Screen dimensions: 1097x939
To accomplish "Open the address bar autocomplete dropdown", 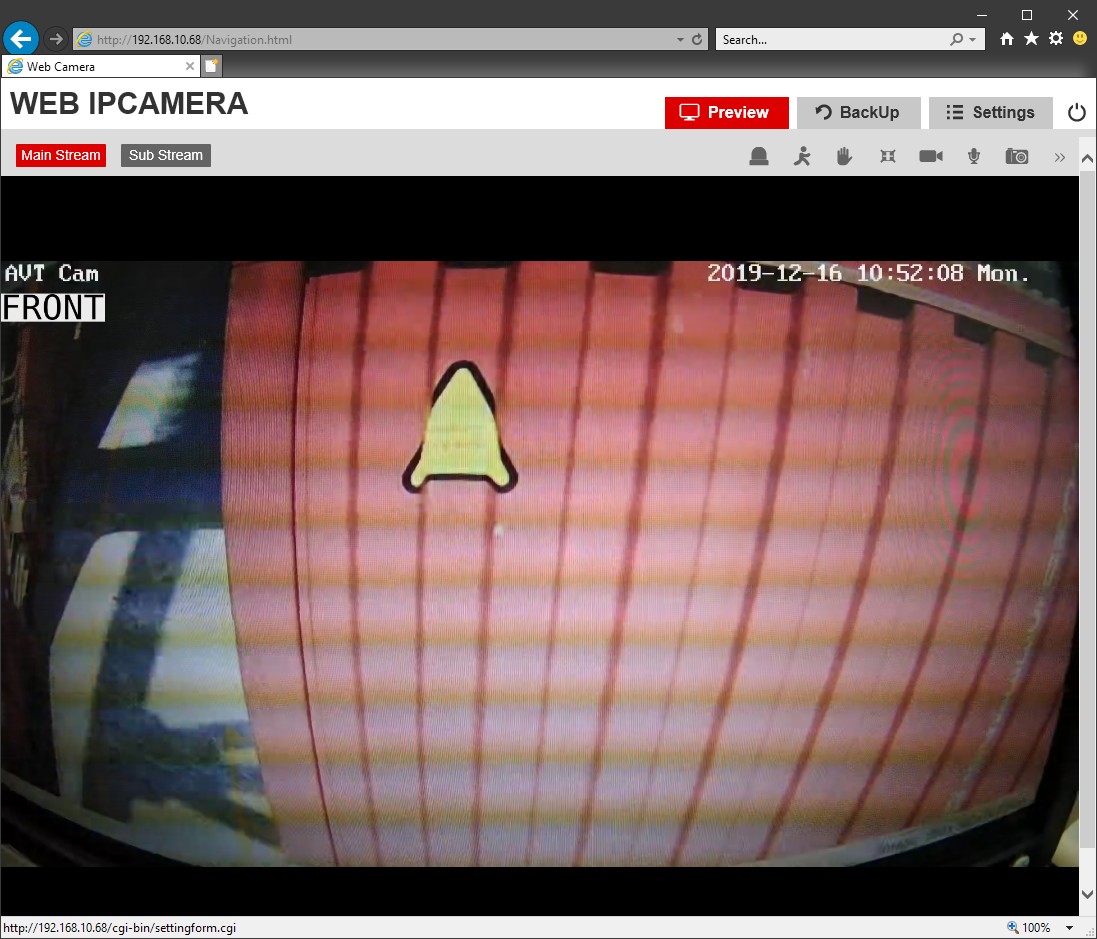I will pos(680,40).
